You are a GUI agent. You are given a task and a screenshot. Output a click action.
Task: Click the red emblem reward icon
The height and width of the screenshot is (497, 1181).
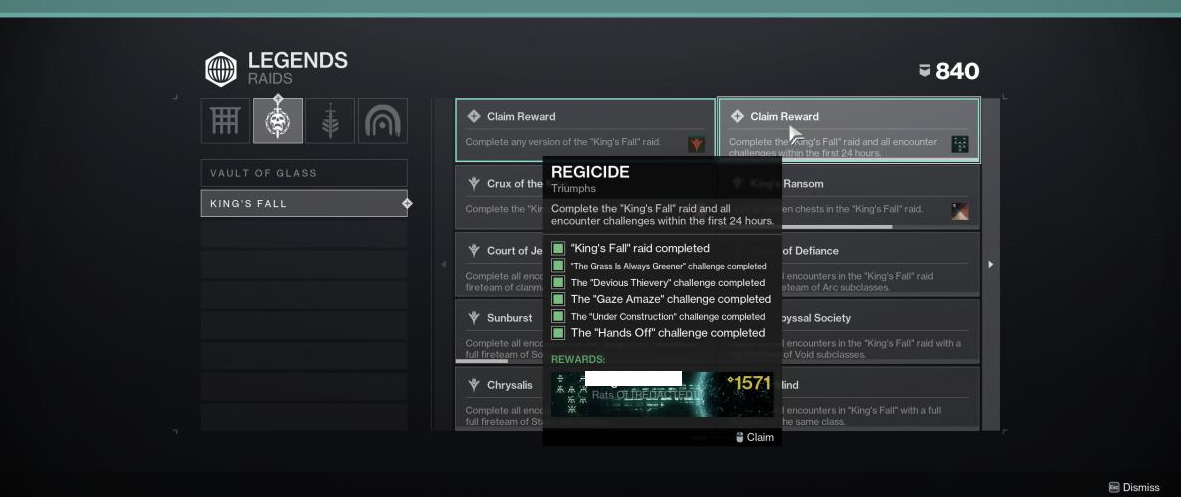(697, 144)
